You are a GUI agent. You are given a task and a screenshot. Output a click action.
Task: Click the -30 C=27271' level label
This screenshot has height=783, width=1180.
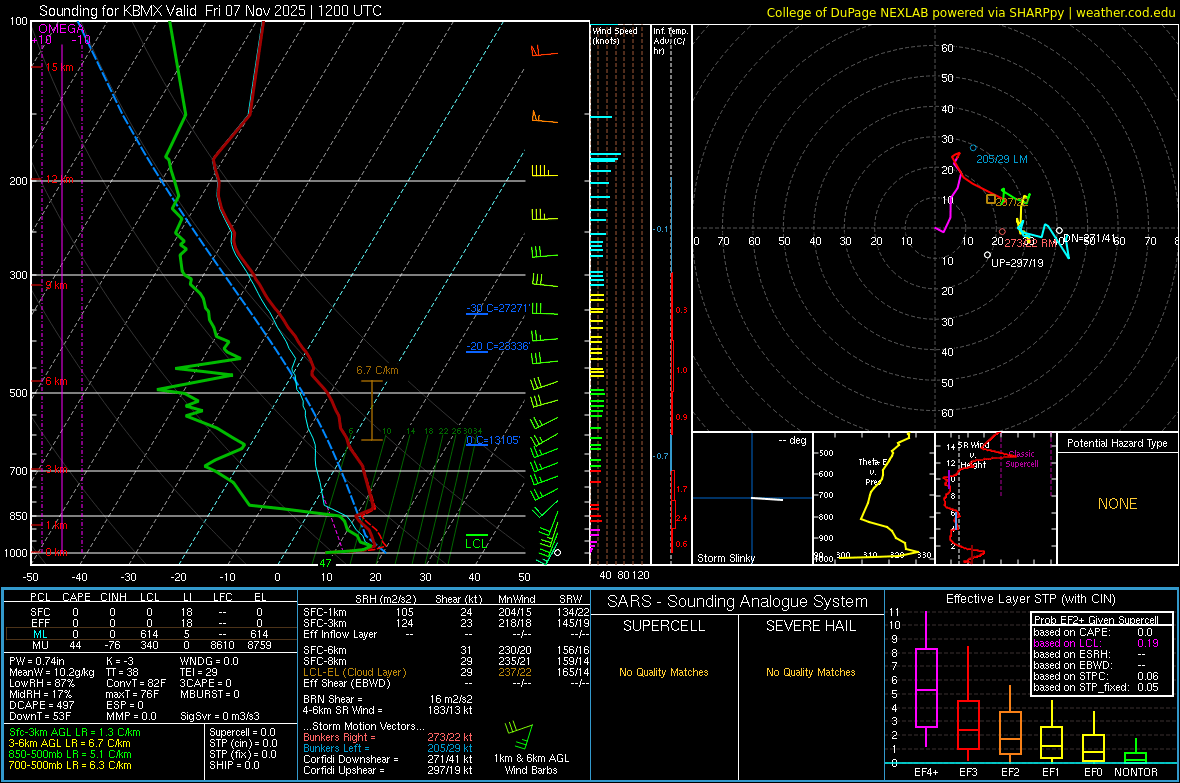pyautogui.click(x=497, y=308)
